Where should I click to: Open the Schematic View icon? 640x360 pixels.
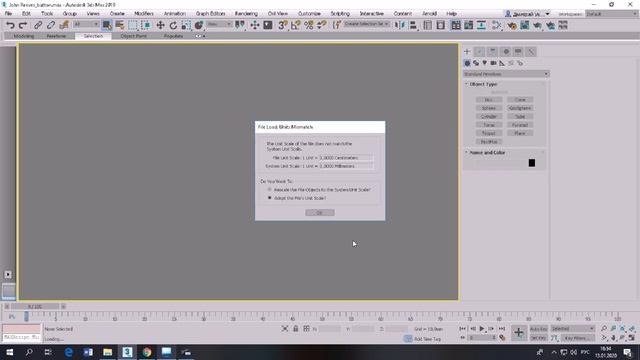481,25
